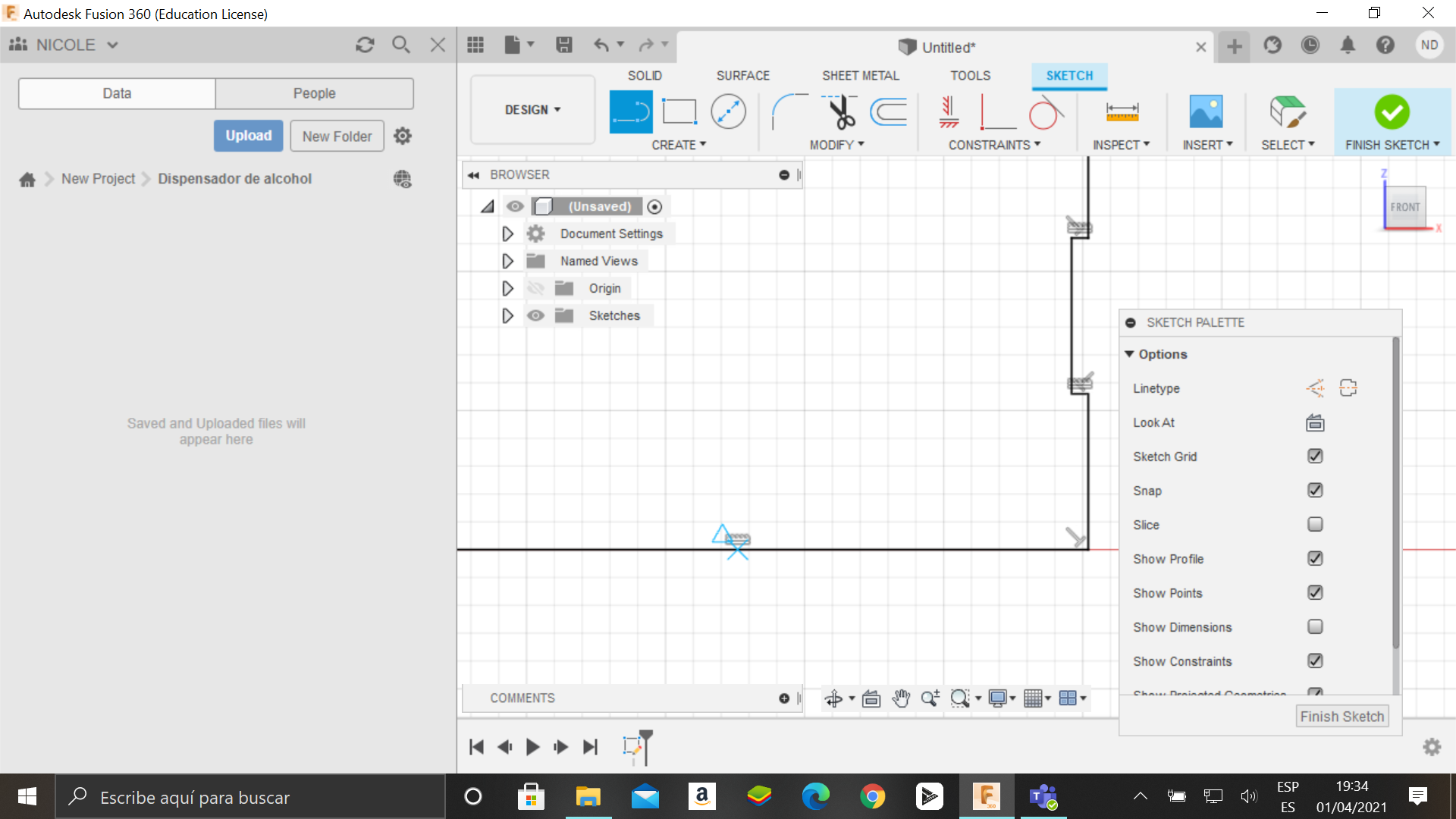1456x819 pixels.
Task: Switch to the SHEET METAL tab
Action: click(x=860, y=76)
